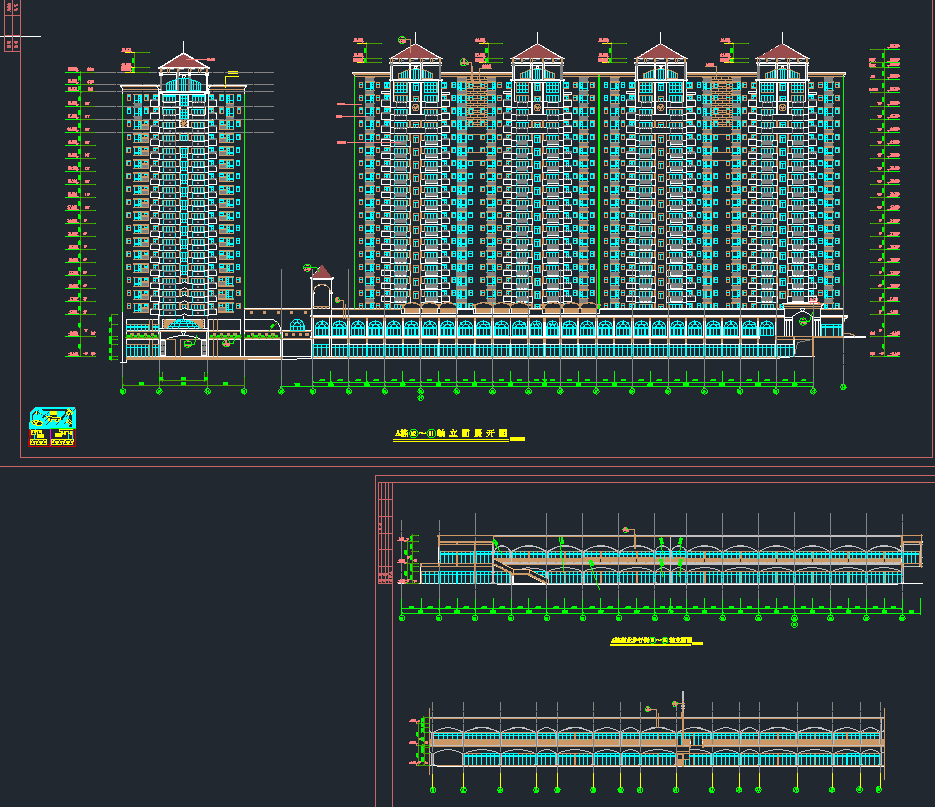935x807 pixels.
Task: Click the right elevation level dimension column
Action: pyautogui.click(x=885, y=200)
